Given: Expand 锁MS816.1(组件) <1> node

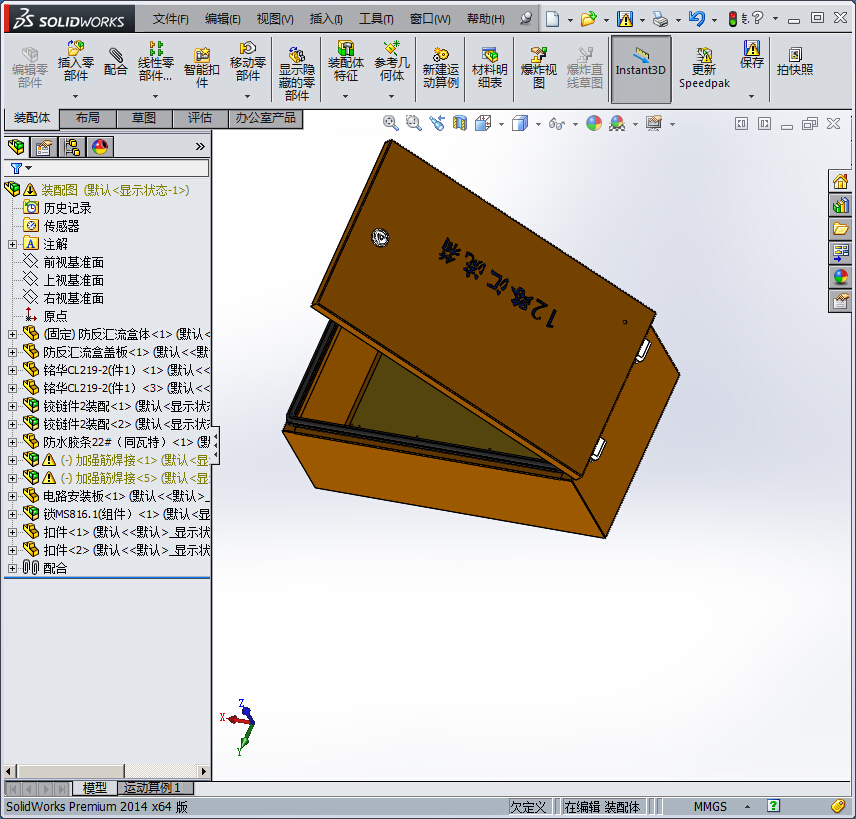Looking at the screenshot, I should 12,514.
